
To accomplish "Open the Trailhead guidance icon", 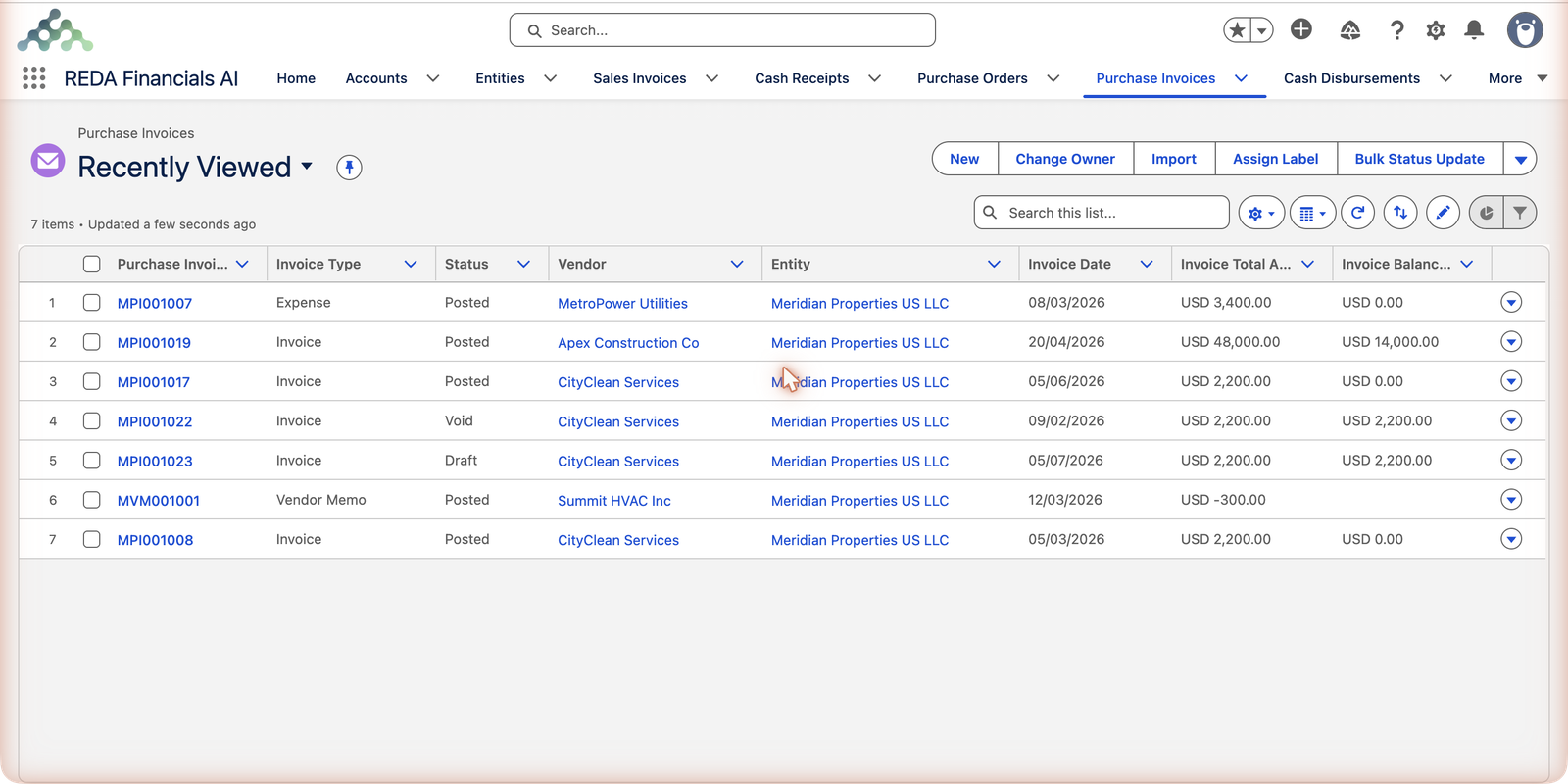I will (1350, 30).
